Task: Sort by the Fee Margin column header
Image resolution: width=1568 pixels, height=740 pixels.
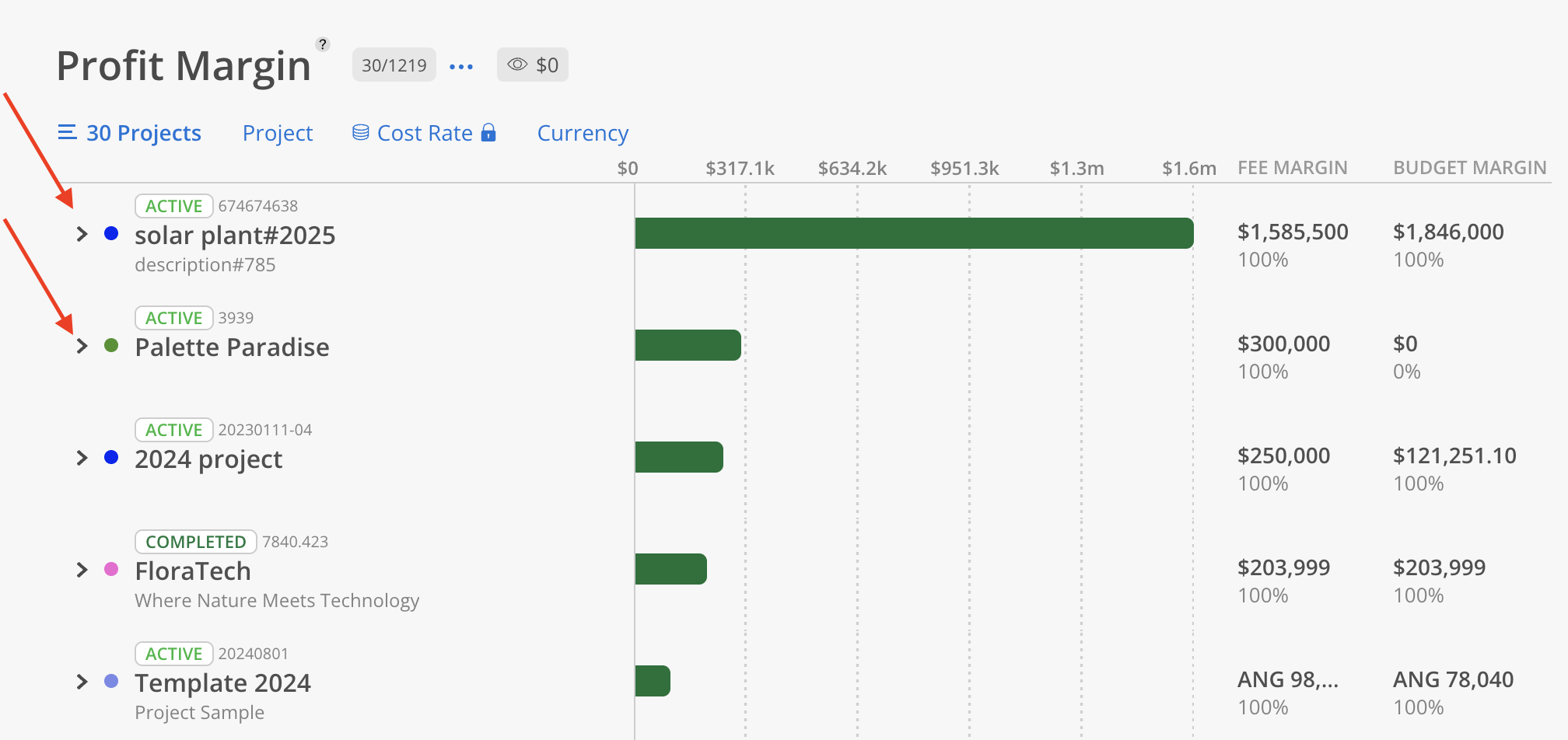Action: [x=1292, y=168]
